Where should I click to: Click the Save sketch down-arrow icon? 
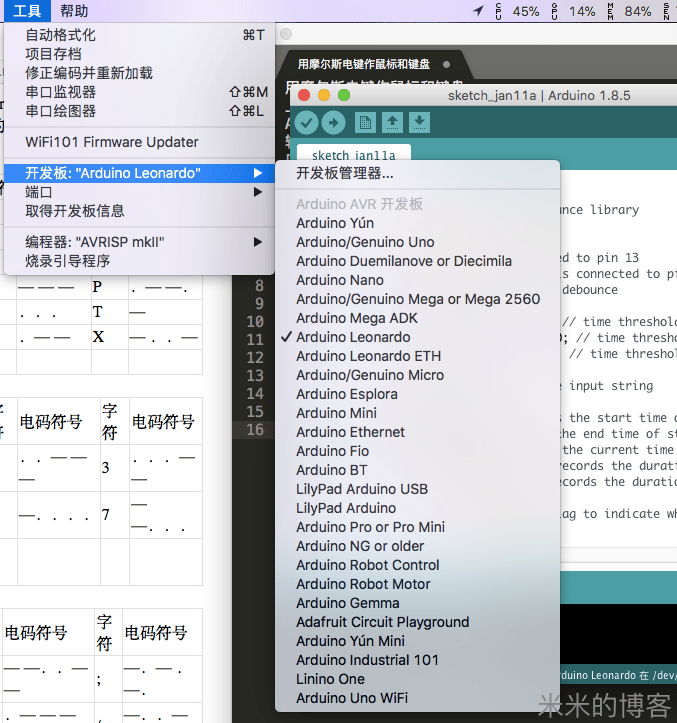[420, 122]
